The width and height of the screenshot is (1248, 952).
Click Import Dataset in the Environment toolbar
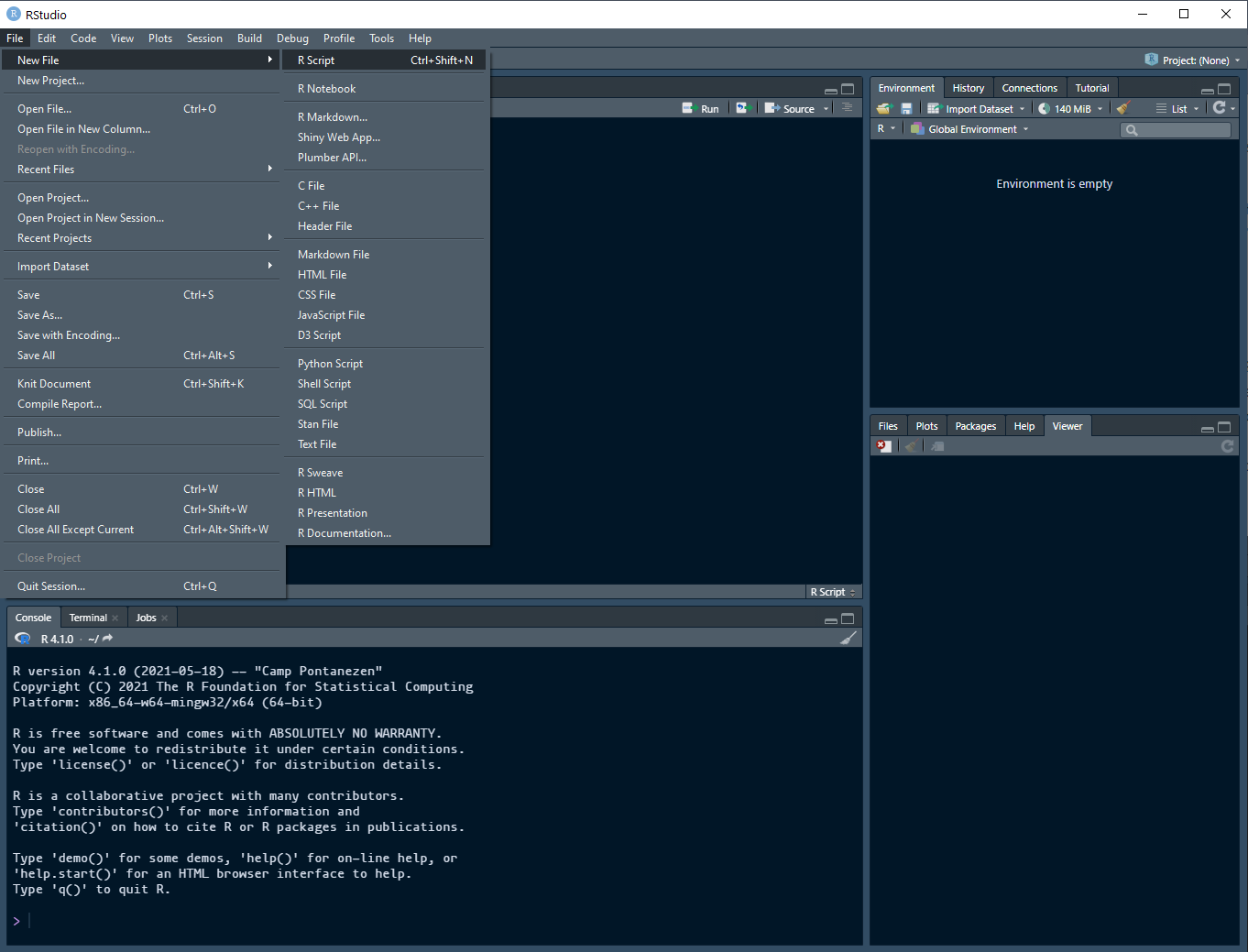pos(977,108)
